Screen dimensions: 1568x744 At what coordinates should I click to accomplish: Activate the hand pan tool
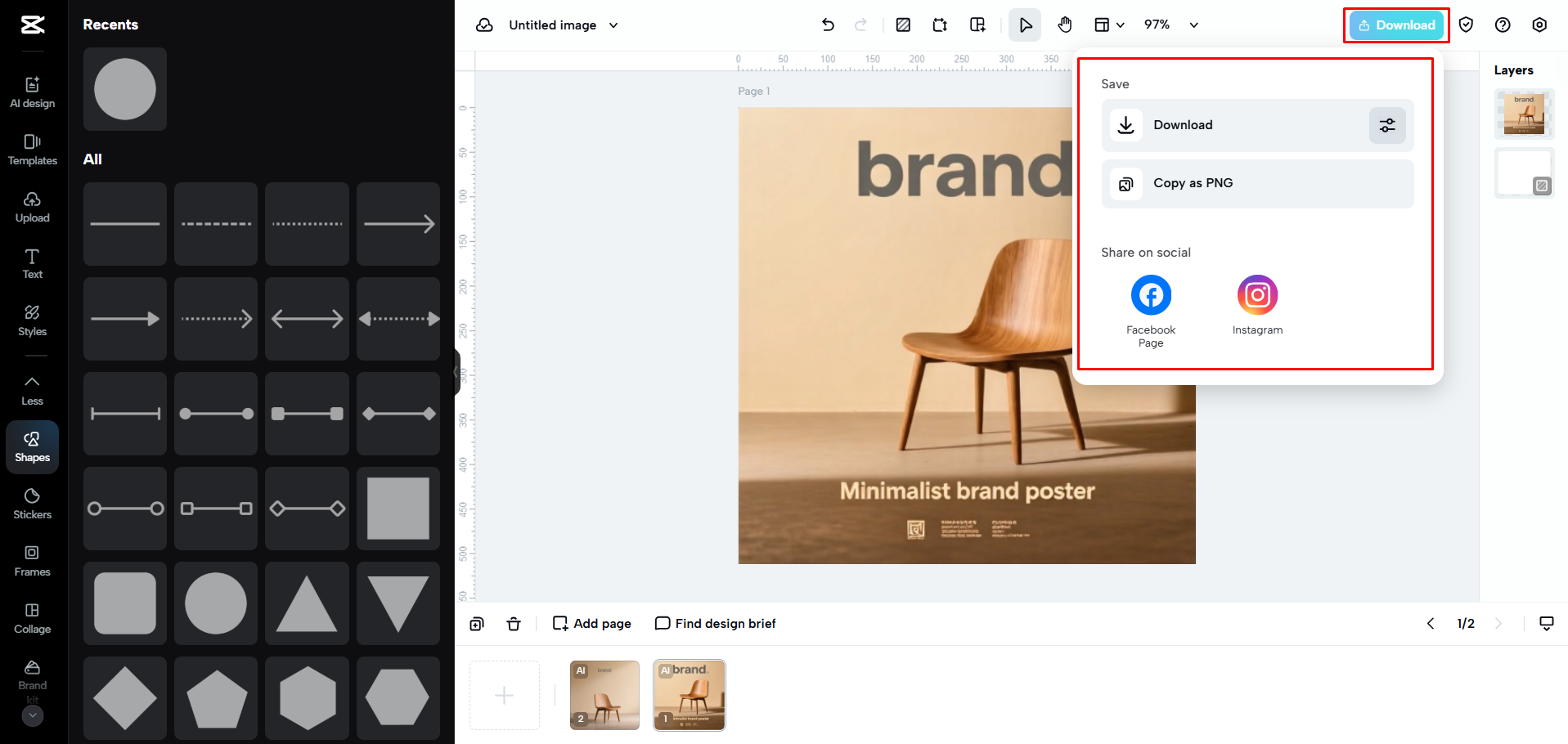click(x=1064, y=25)
